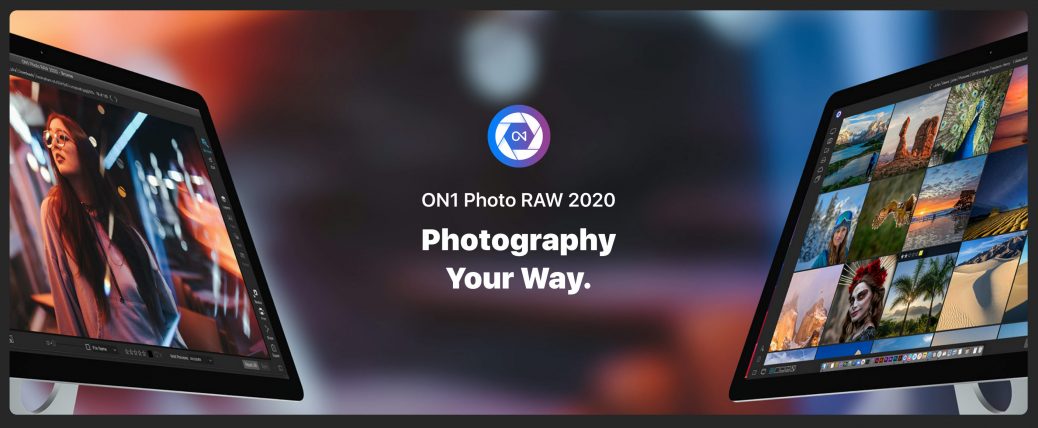Click the Photography Your Way headline
Screen dimensions: 1038x428
tap(518, 259)
